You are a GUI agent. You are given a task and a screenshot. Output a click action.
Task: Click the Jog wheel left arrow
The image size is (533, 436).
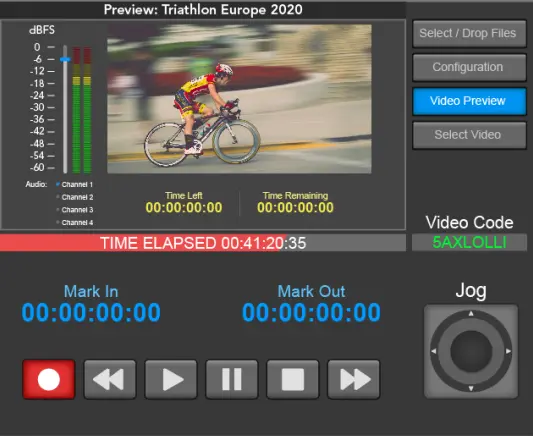click(x=434, y=351)
